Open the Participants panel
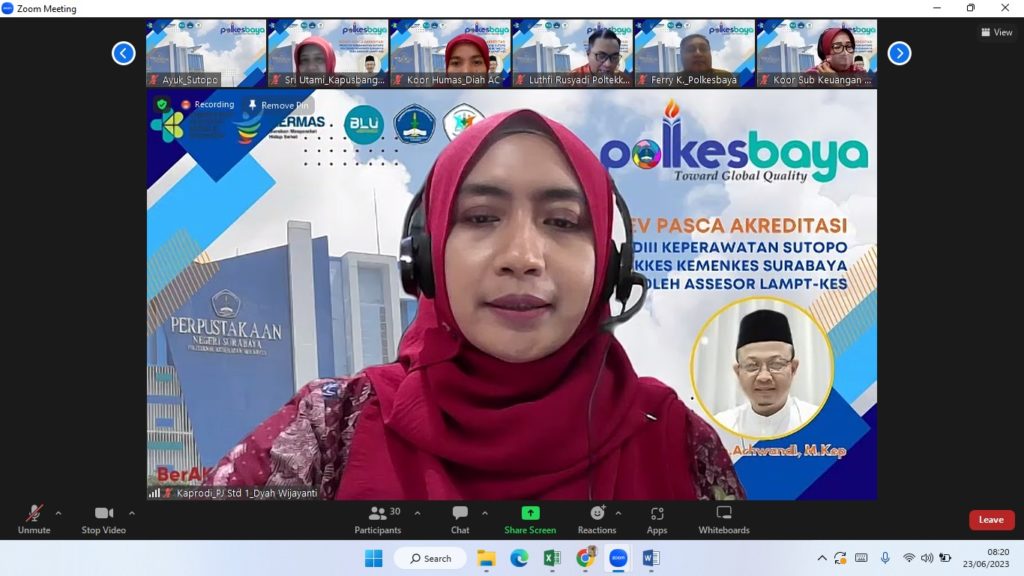Image resolution: width=1024 pixels, height=576 pixels. pos(378,520)
